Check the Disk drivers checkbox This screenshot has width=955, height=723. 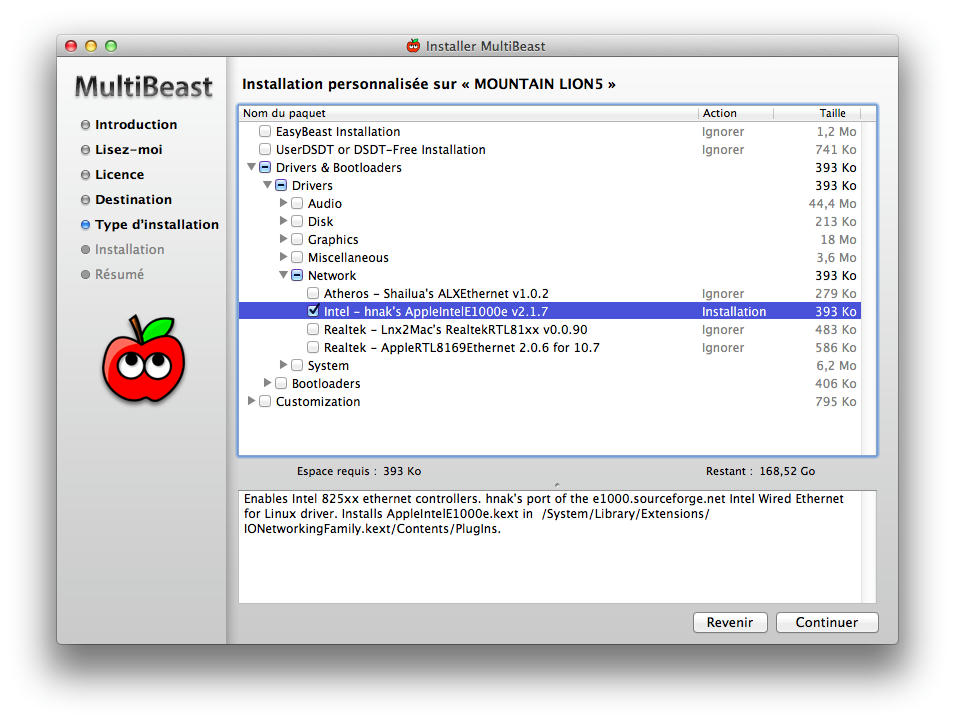point(297,221)
